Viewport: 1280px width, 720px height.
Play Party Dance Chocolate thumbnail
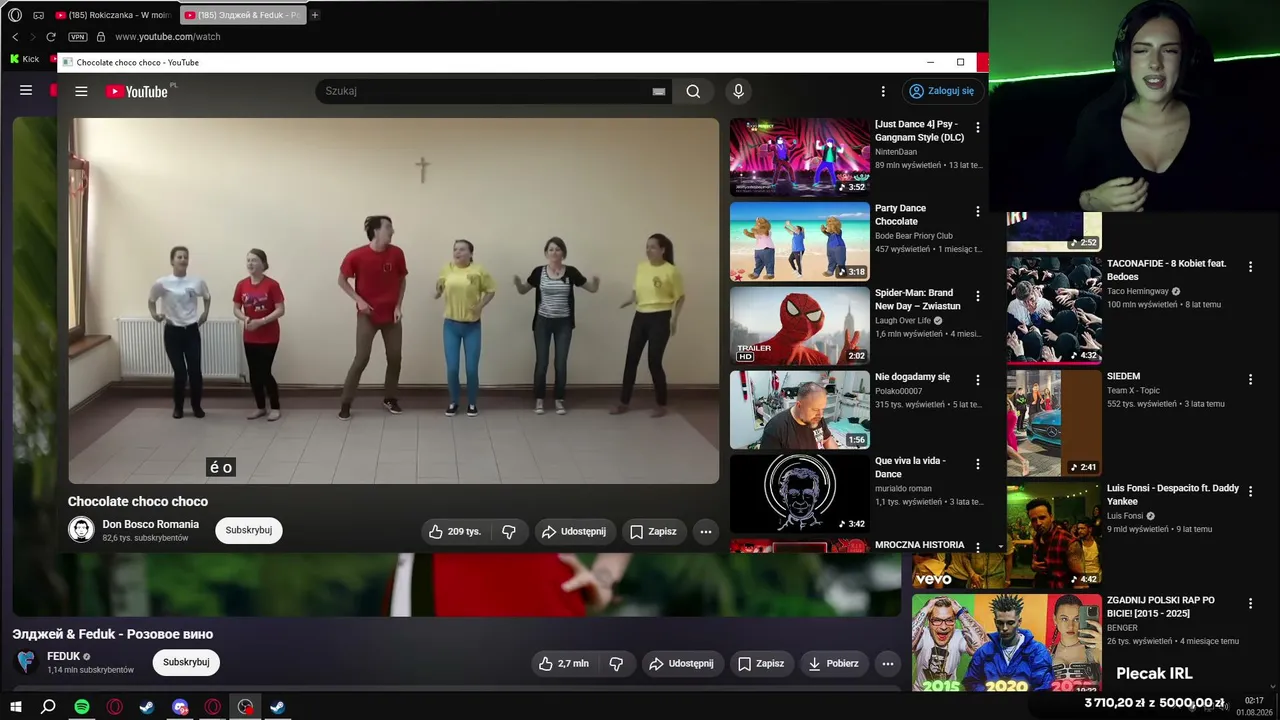click(800, 241)
